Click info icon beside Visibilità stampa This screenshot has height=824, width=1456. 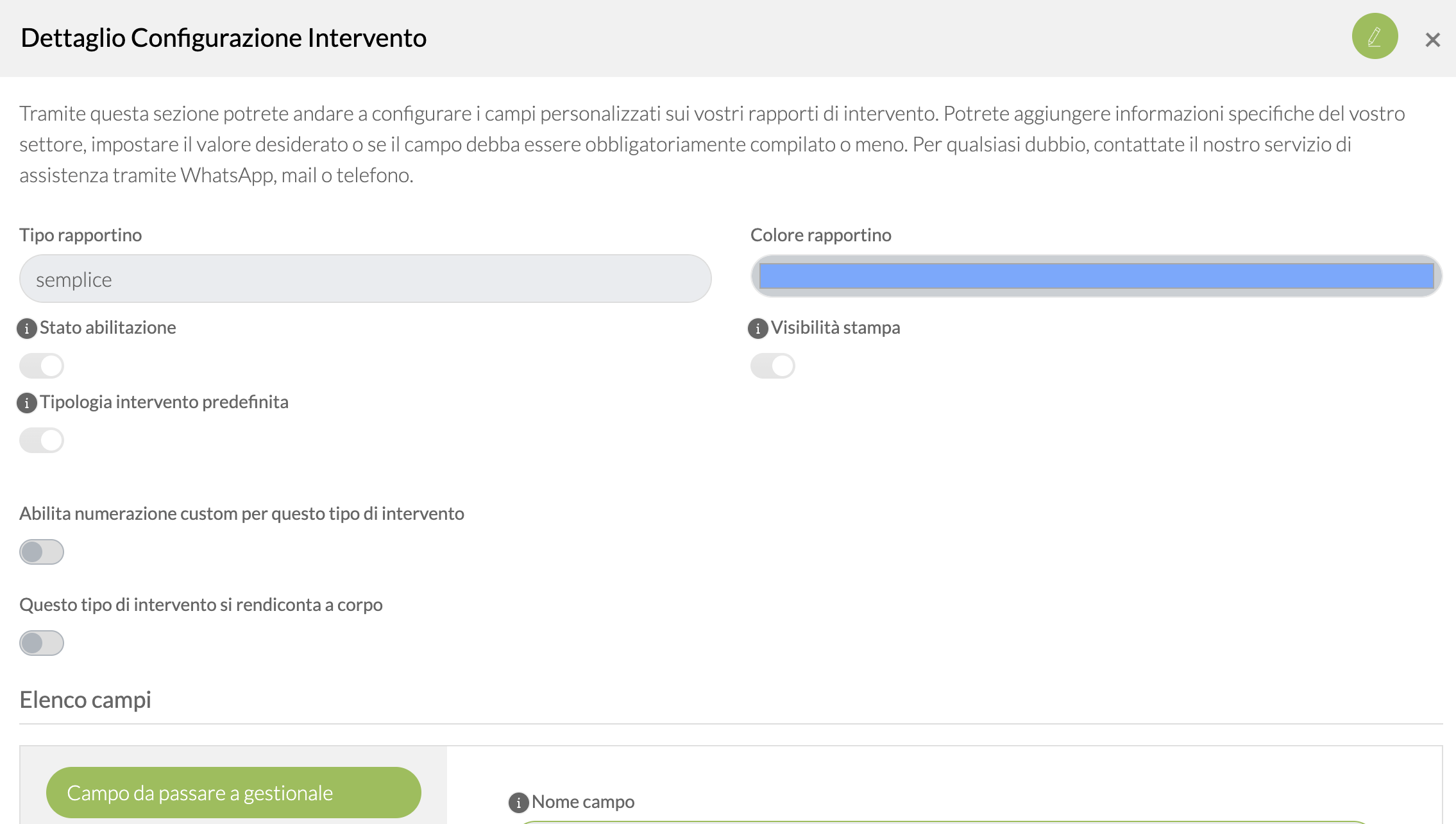tap(758, 329)
